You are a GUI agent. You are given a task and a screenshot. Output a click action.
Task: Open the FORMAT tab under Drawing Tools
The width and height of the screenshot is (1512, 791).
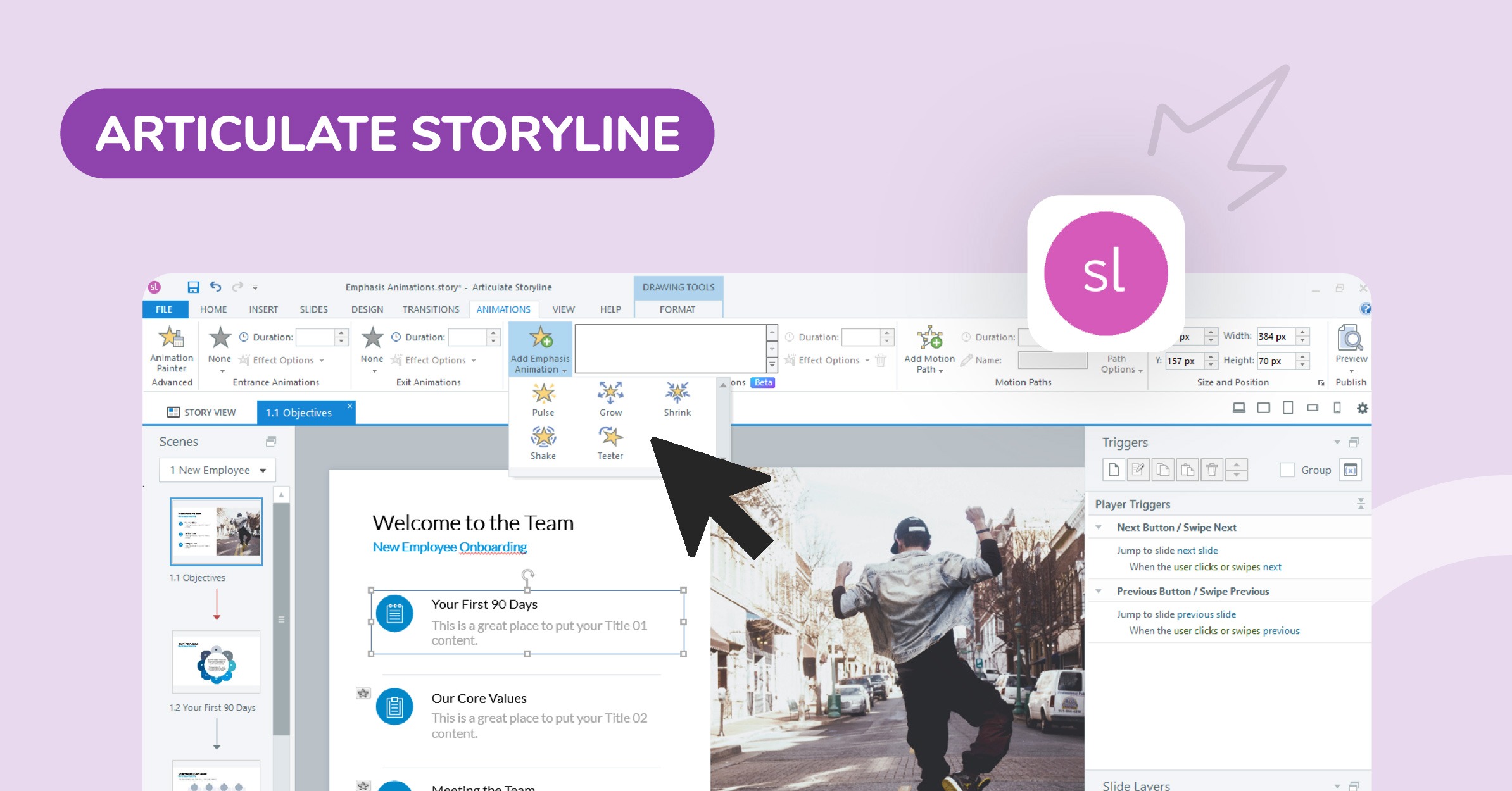tap(677, 309)
